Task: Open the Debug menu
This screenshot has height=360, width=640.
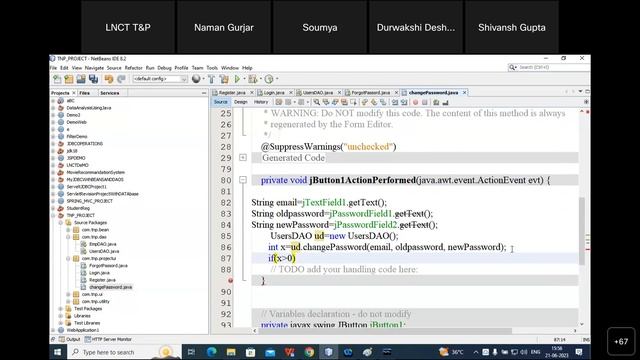Action: (x=164, y=68)
